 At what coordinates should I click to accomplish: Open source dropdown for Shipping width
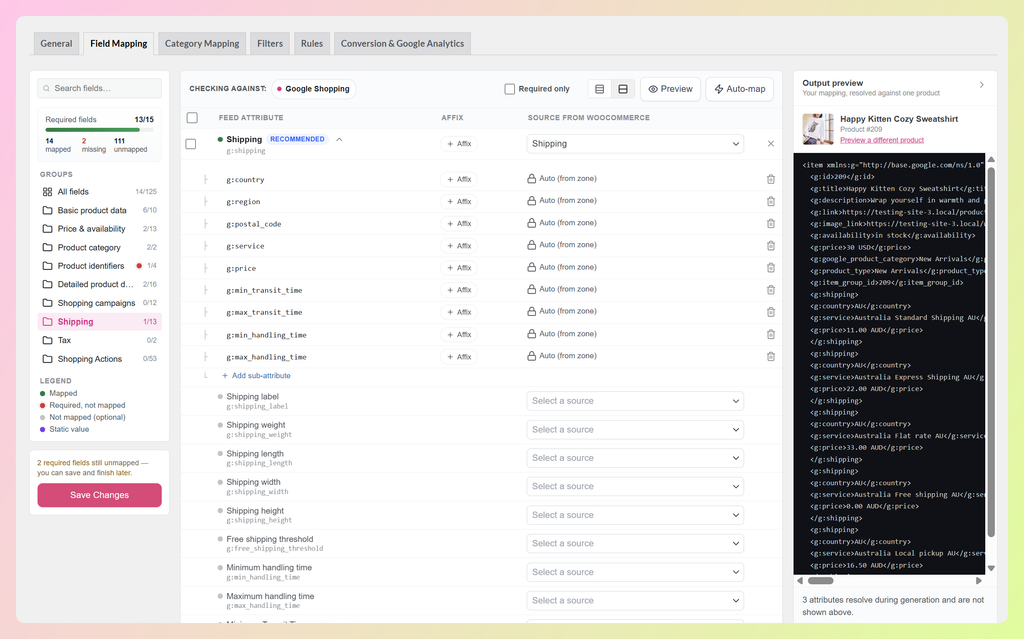click(x=635, y=487)
